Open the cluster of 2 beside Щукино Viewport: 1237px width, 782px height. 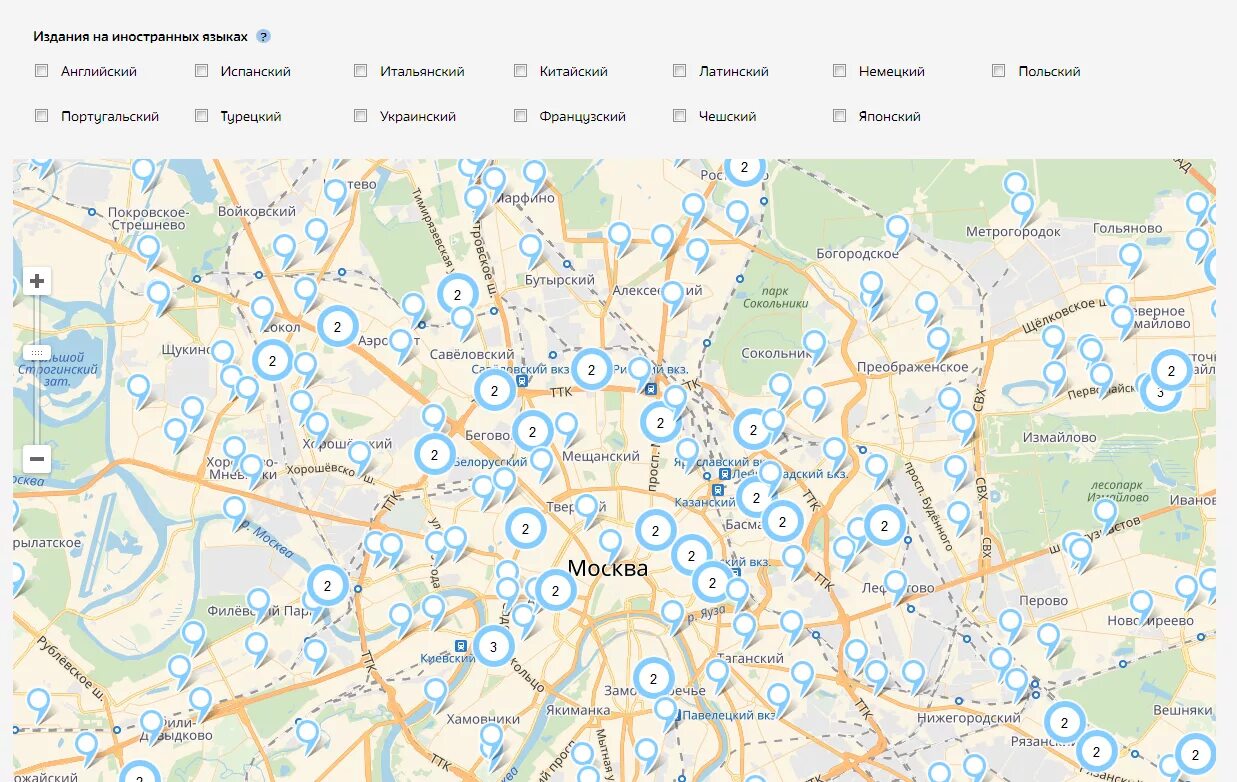pos(272,361)
